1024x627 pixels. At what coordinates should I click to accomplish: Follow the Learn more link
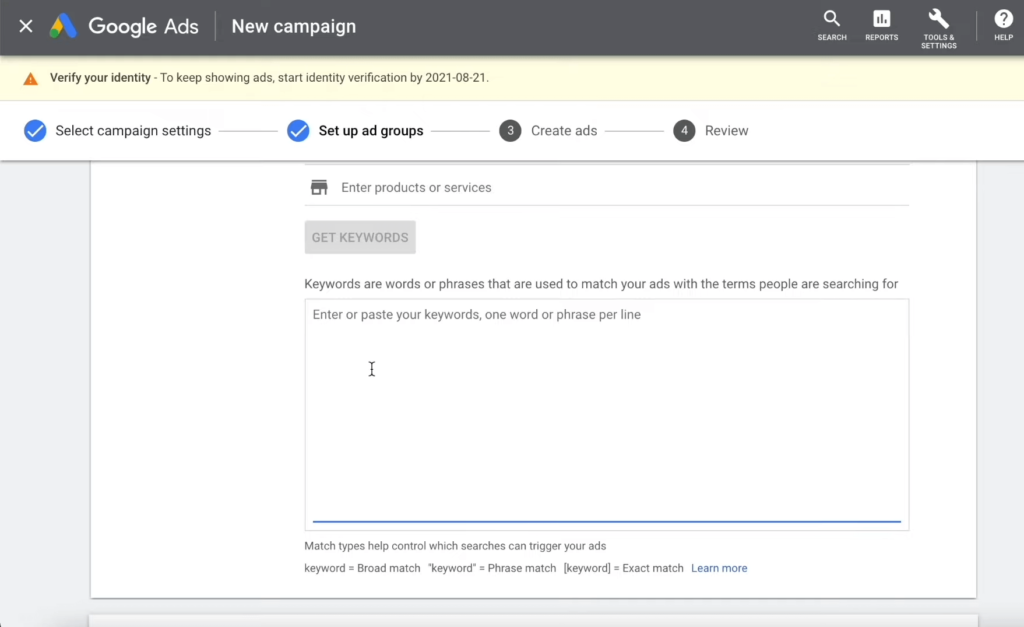point(719,568)
